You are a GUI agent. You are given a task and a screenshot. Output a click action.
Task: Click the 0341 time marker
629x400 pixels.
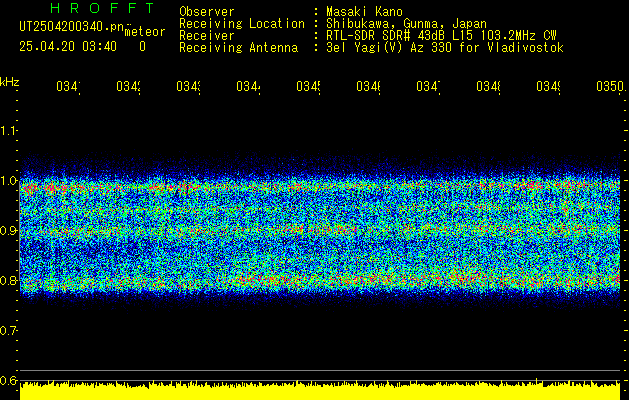click(x=68, y=86)
